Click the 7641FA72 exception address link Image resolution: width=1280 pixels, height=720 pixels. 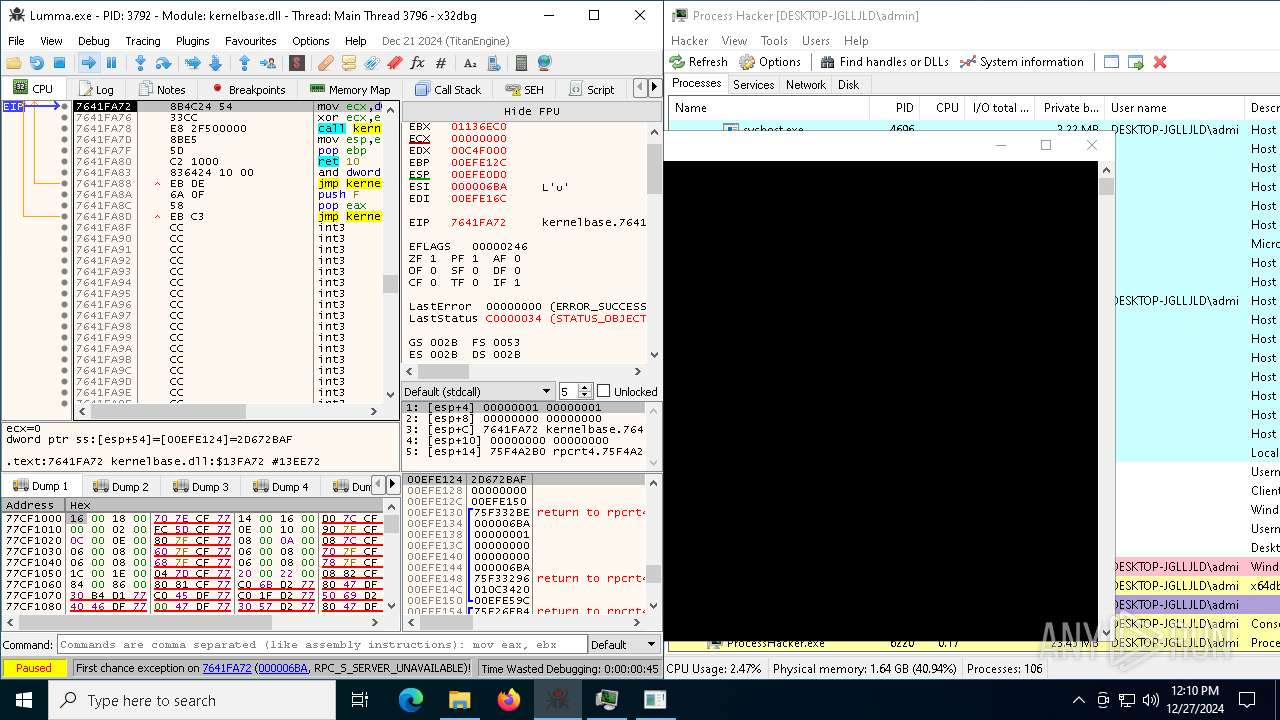coord(227,668)
